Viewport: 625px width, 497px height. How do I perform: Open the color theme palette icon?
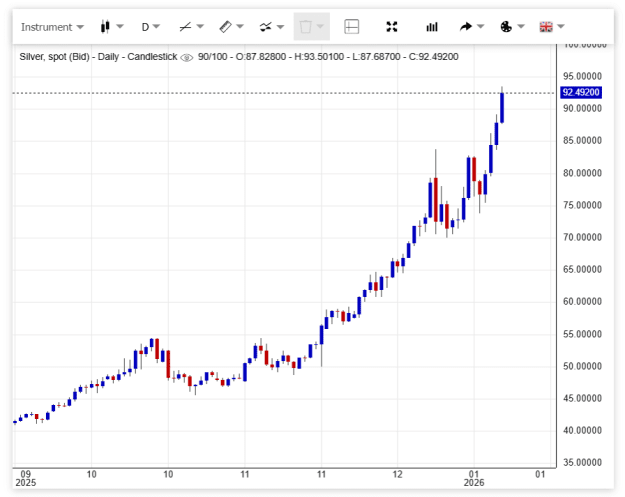[x=506, y=27]
